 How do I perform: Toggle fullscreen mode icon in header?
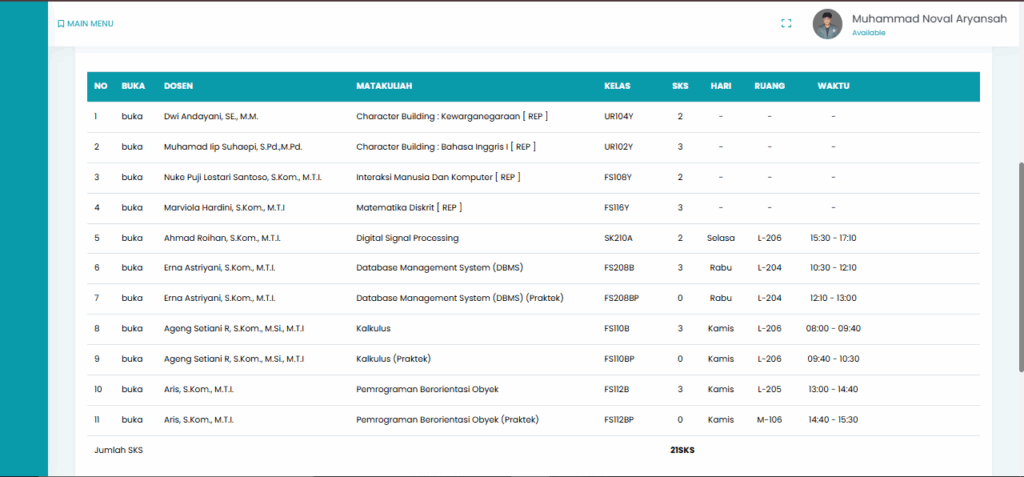pyautogui.click(x=786, y=24)
